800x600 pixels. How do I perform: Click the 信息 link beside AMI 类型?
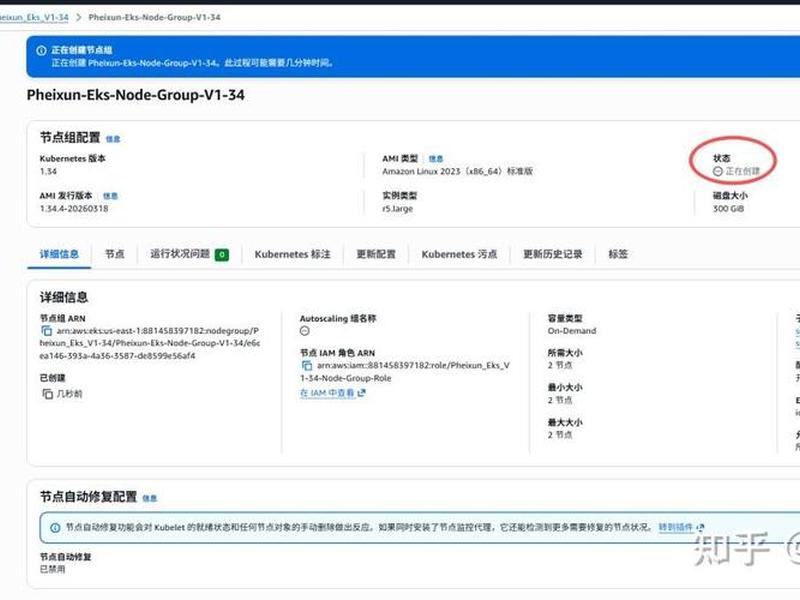pyautogui.click(x=436, y=159)
